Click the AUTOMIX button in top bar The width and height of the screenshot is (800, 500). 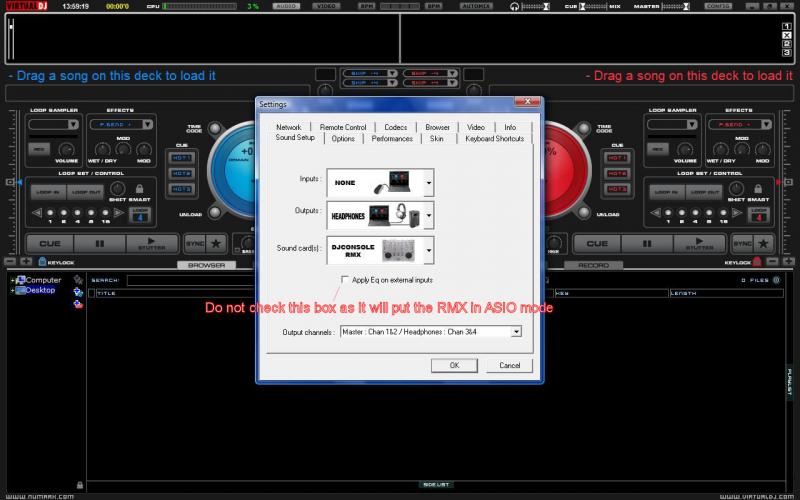[x=476, y=6]
